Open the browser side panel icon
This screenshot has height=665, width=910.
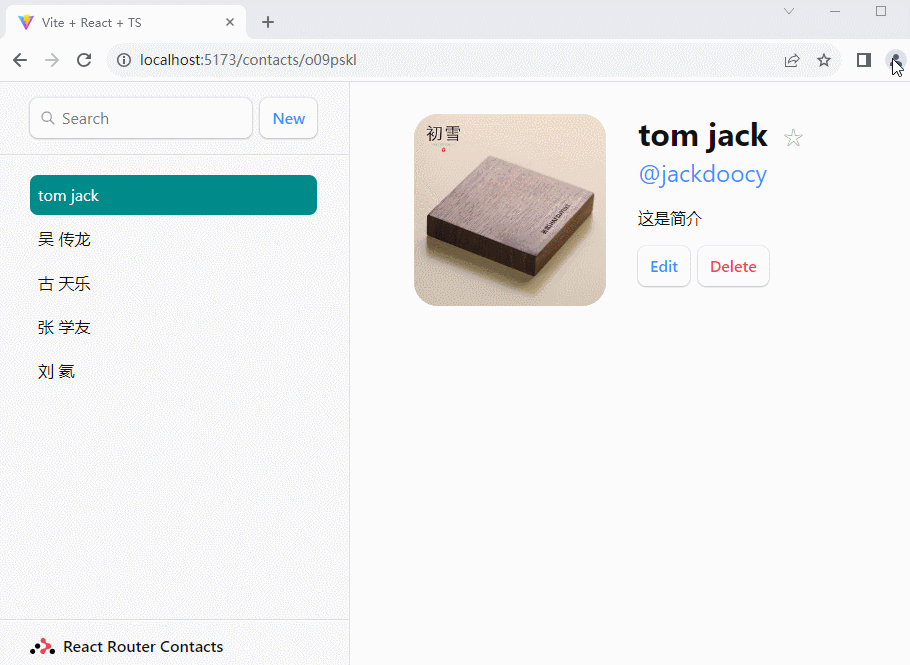point(864,60)
